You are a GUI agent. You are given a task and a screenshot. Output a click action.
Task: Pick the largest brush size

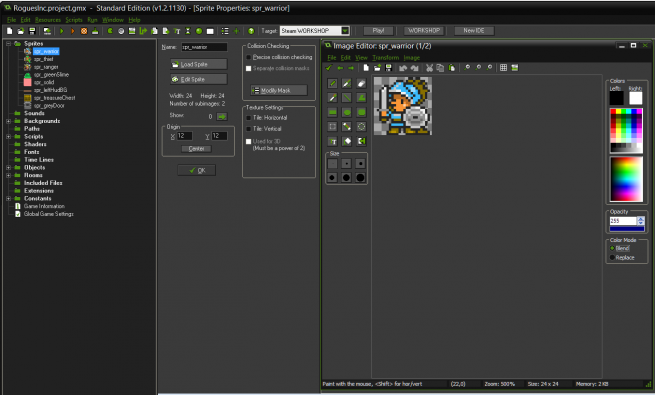coord(361,177)
